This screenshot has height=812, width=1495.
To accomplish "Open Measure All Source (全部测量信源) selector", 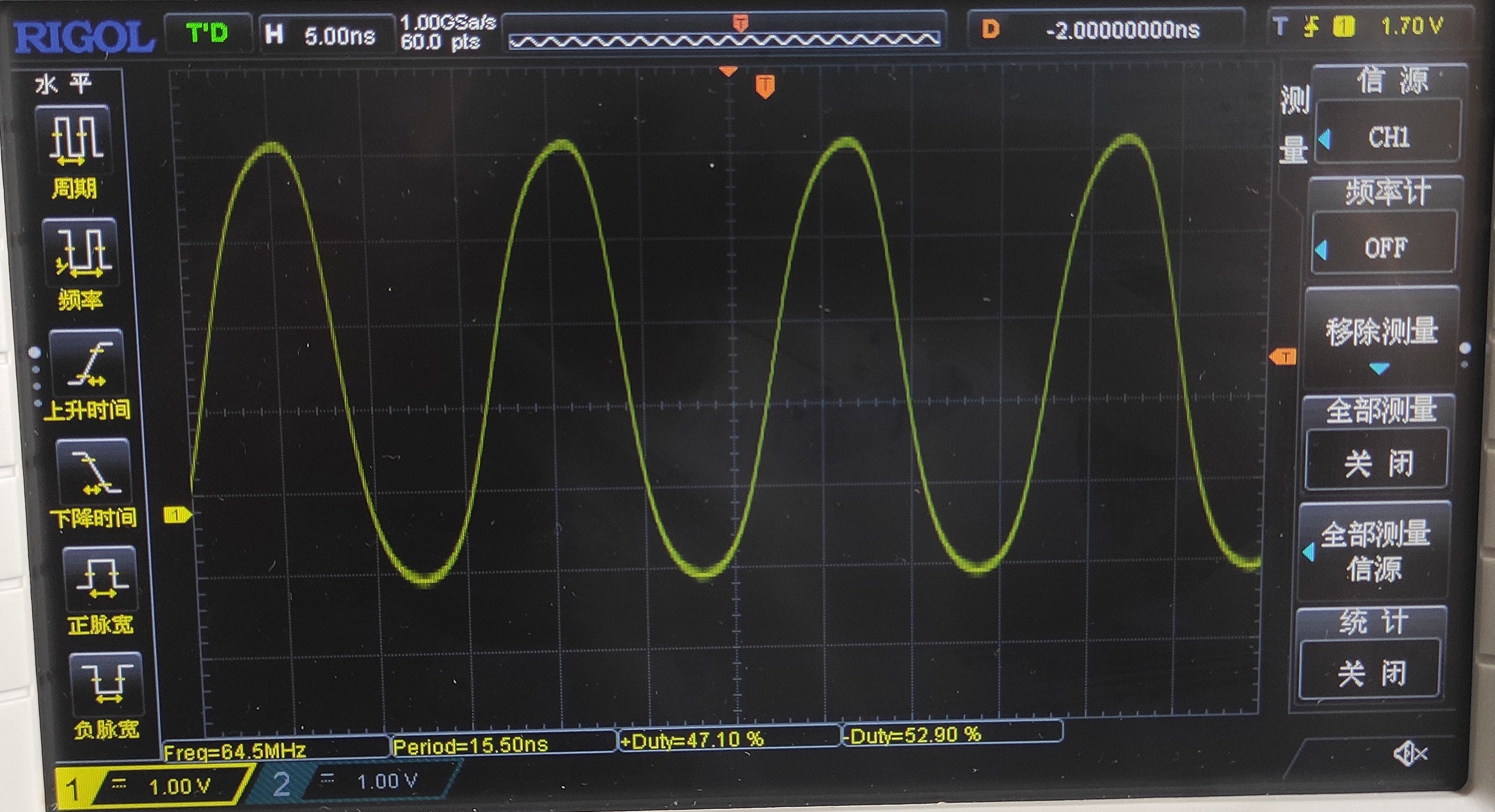I will click(1374, 551).
